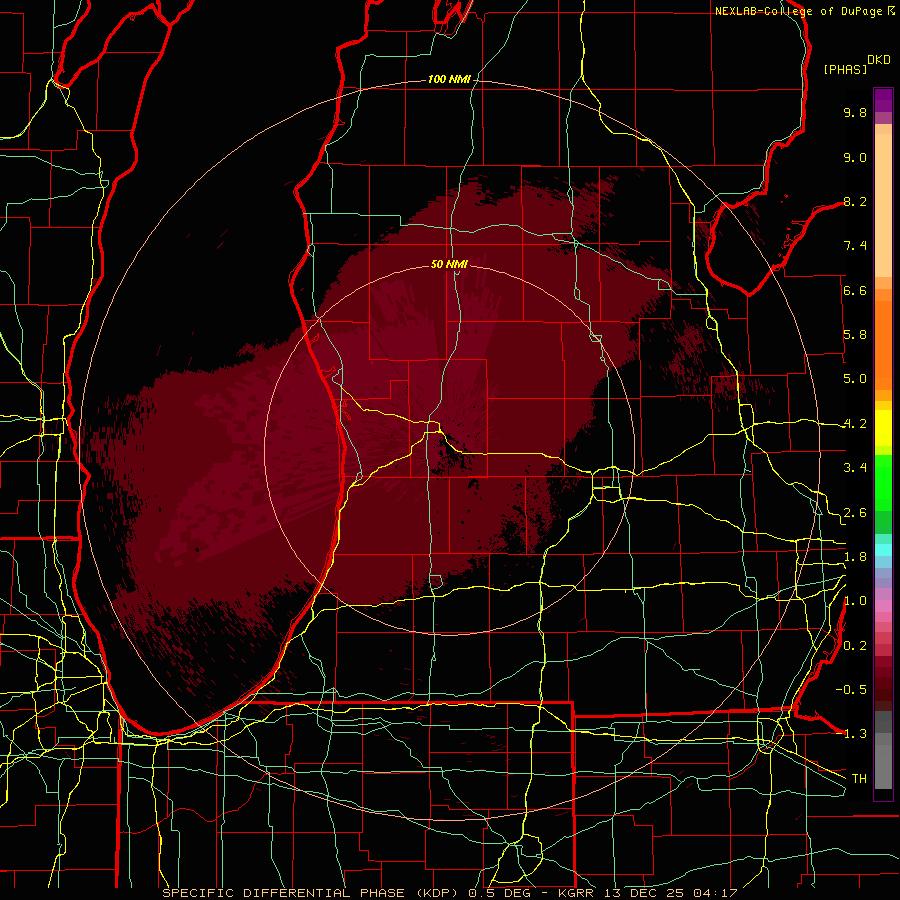Viewport: 900px width, 900px height.
Task: Click the SPECIFIC DIFFERENTIAL PHASE (KDP) caption
Action: 313,893
